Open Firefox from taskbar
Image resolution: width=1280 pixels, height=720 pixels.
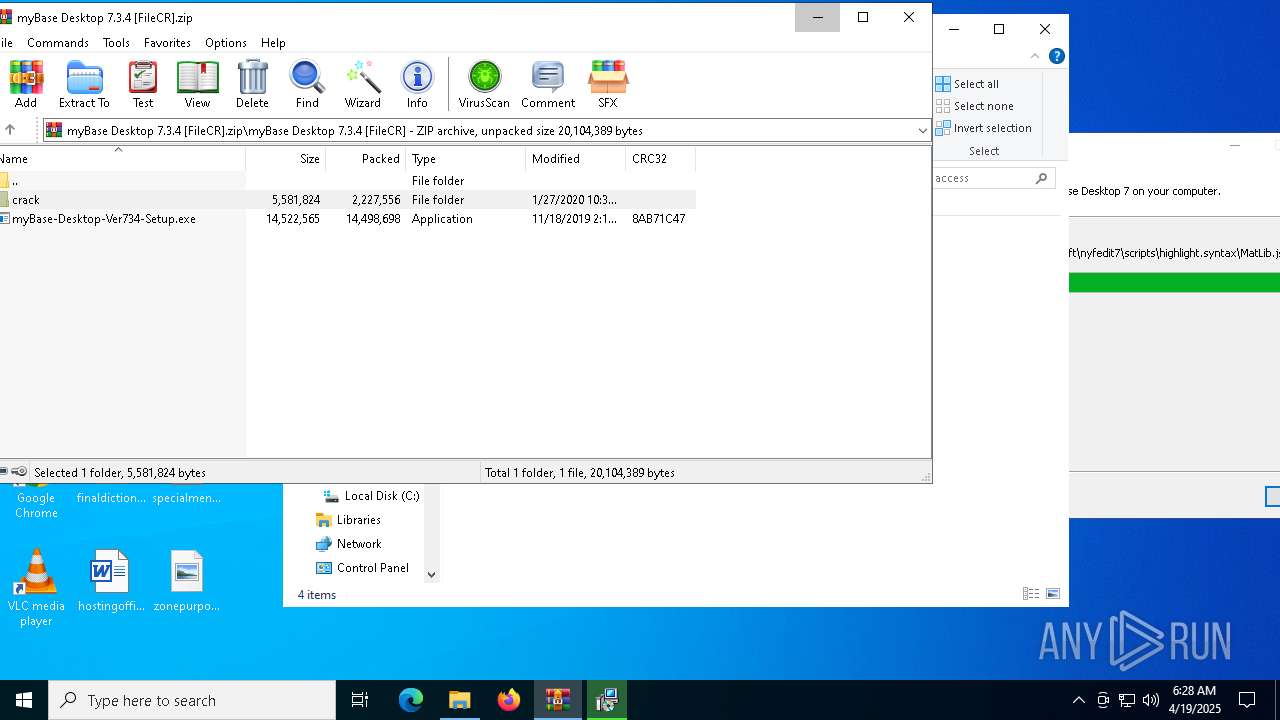click(509, 700)
